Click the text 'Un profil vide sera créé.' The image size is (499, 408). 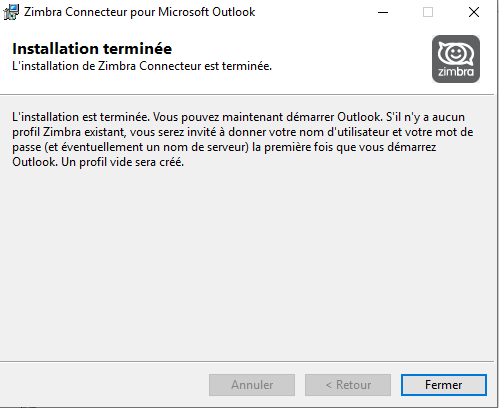point(122,162)
